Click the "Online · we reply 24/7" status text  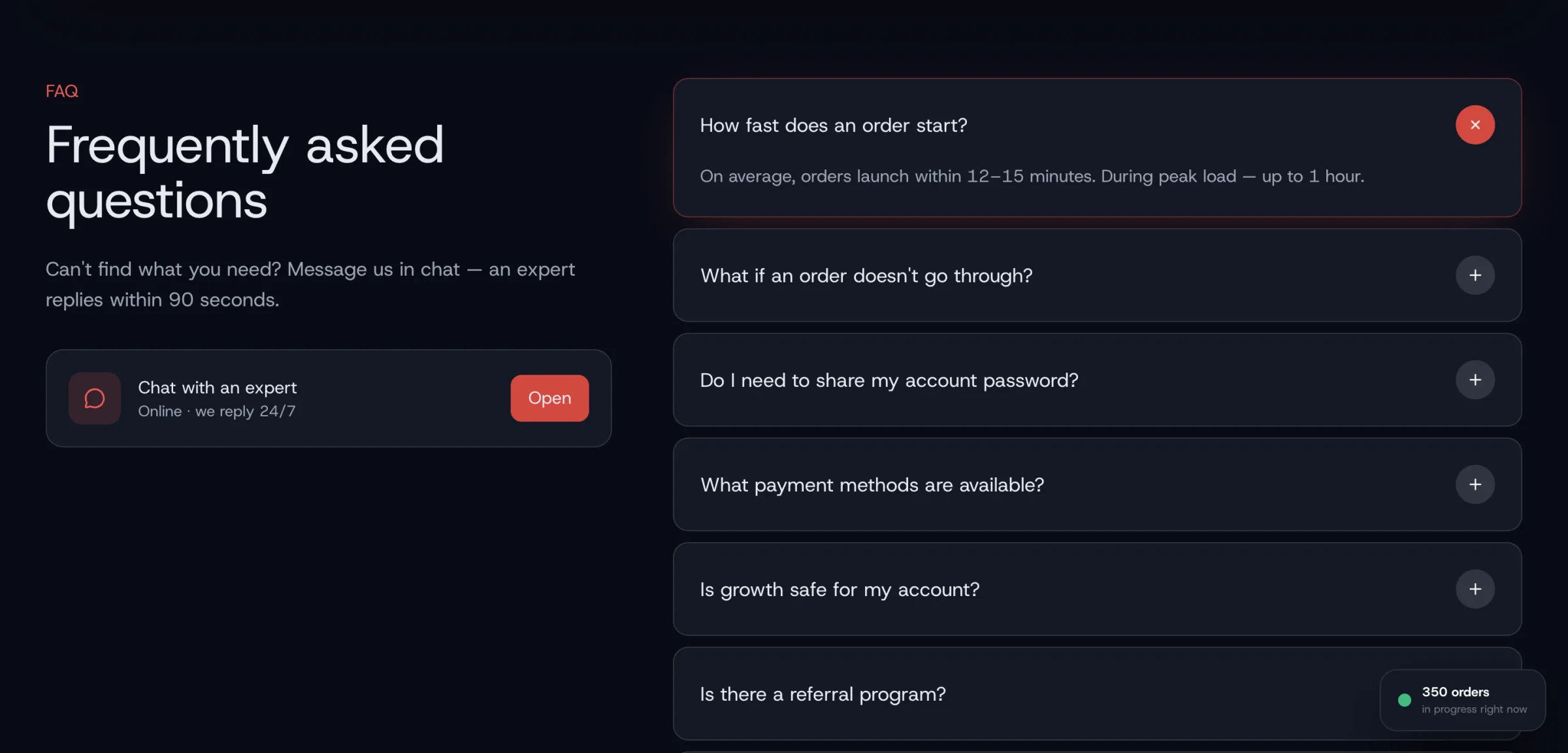click(x=216, y=411)
